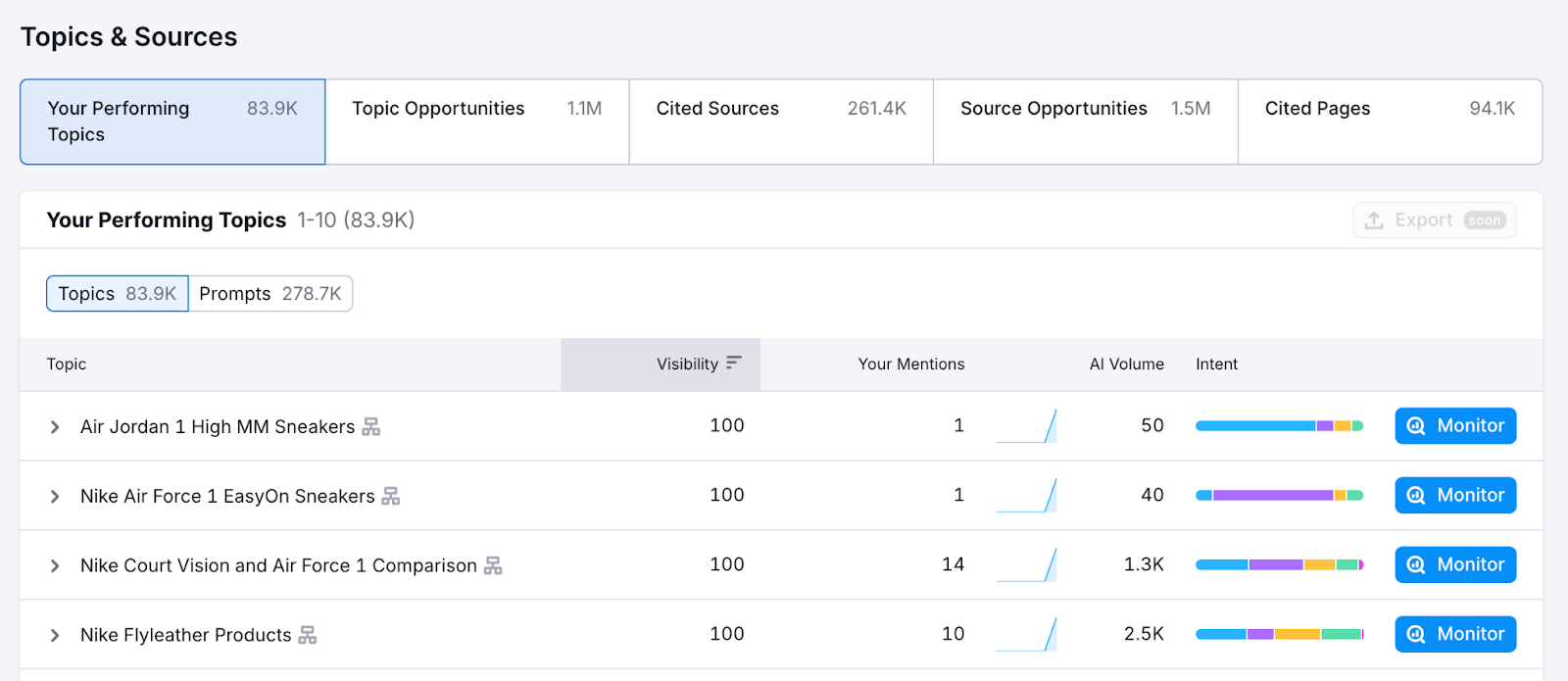This screenshot has height=681, width=1568.
Task: Click the AI Volume column header
Action: click(x=1126, y=365)
